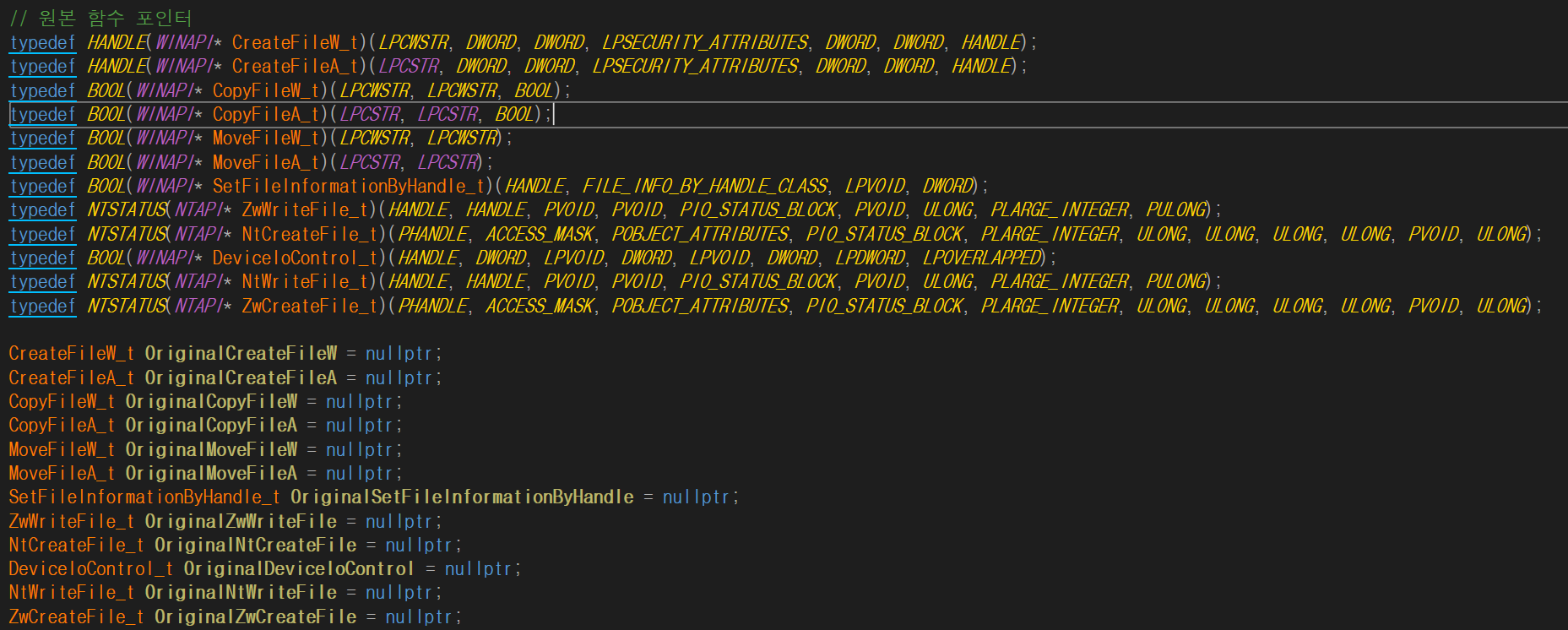Click NTSTATUS return type of ZwWriteFile_t
Image resolution: width=1568 pixels, height=630 pixels.
click(x=127, y=209)
